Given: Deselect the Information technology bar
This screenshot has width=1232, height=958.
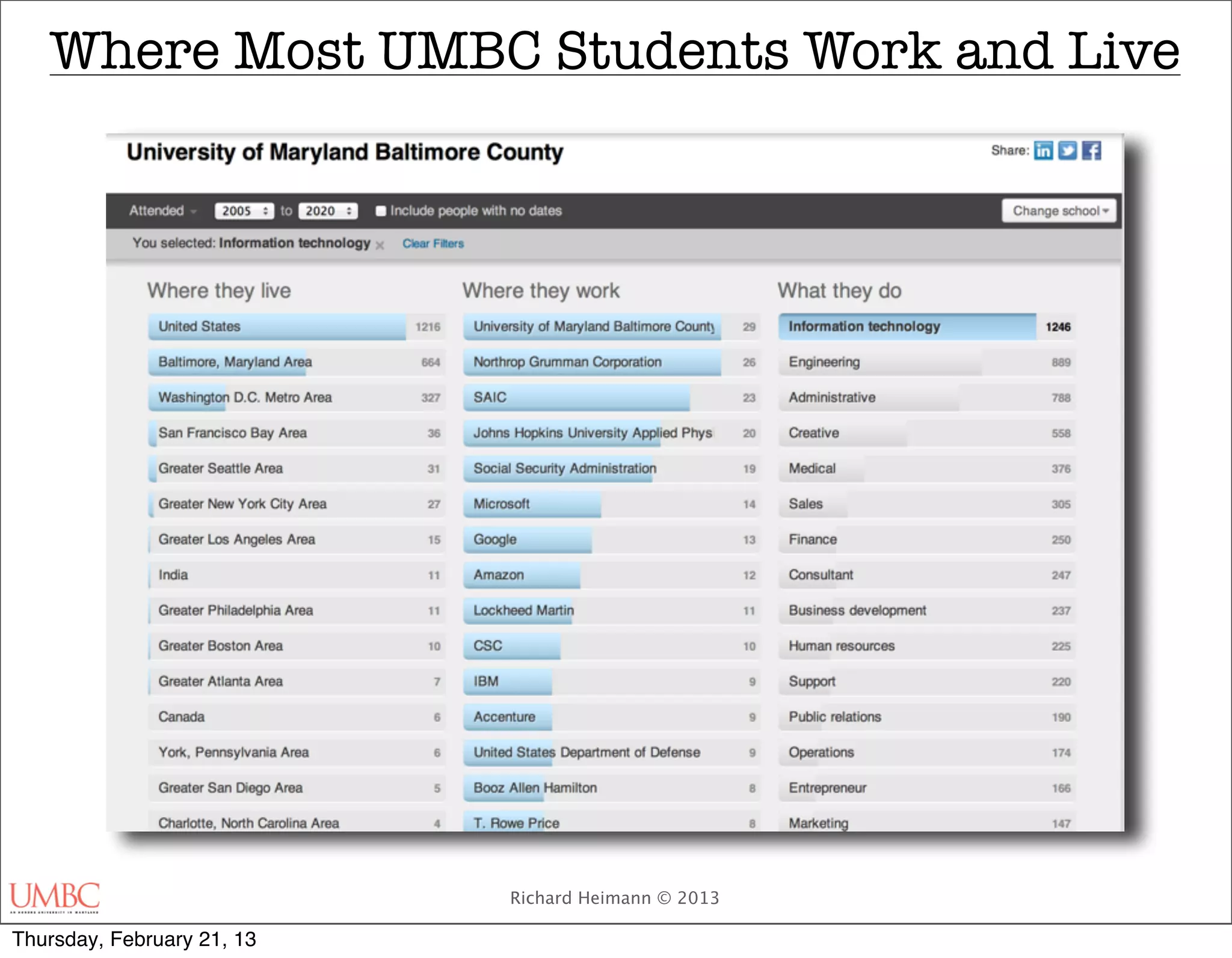Looking at the screenshot, I should (927, 327).
